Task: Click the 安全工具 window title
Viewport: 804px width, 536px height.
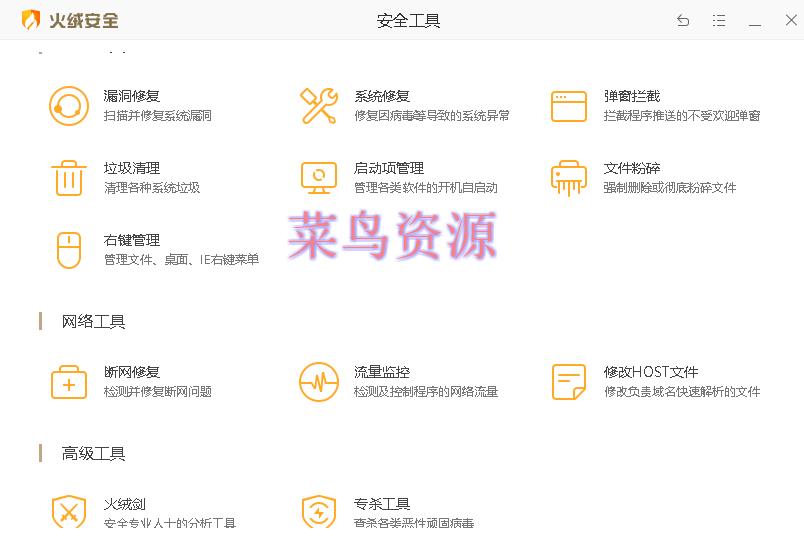Action: 408,21
